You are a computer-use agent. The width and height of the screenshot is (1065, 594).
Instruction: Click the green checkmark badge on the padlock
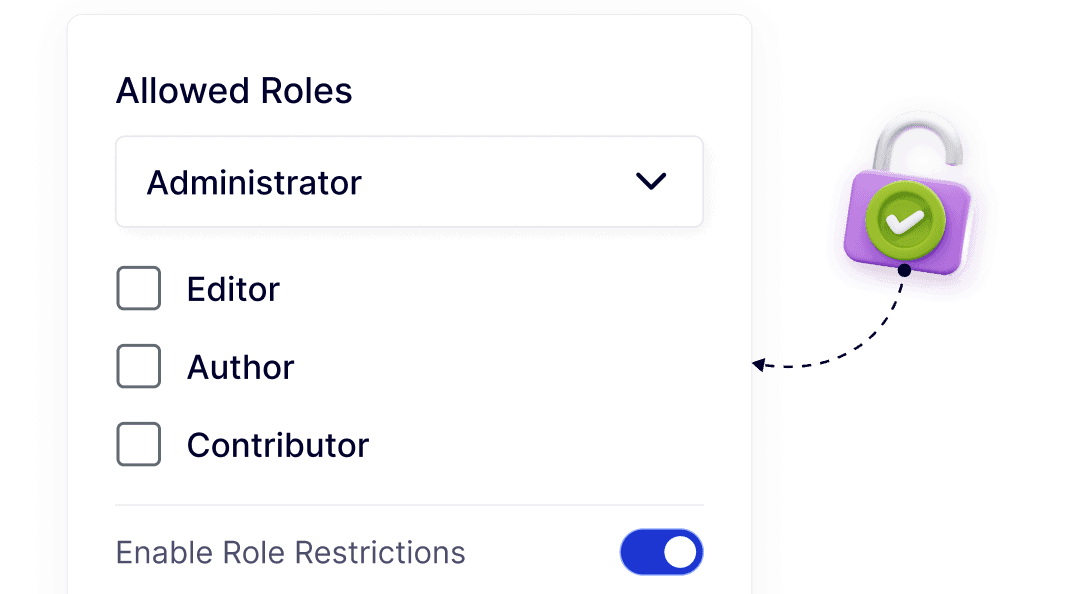[x=905, y=222]
